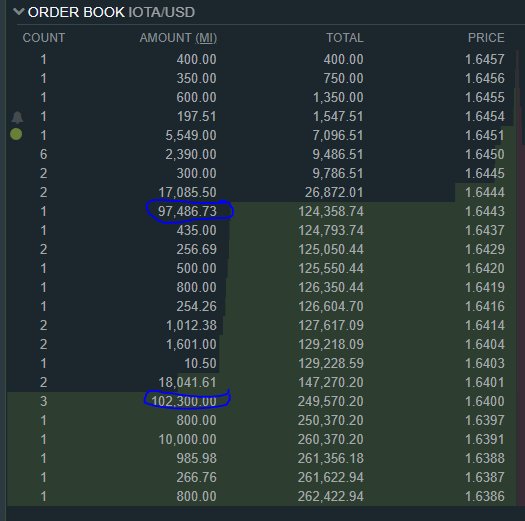Select price 1.6455
This screenshot has height=521, width=525.
coord(484,97)
